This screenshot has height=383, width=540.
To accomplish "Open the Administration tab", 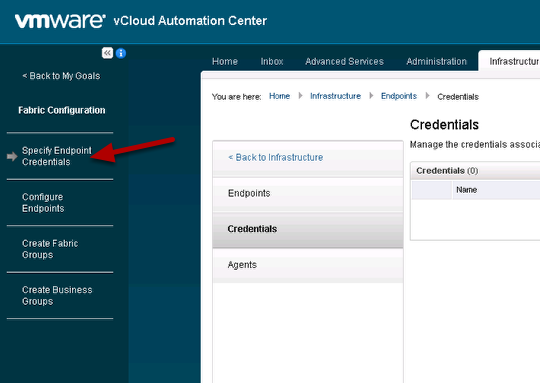I will pyautogui.click(x=436, y=61).
